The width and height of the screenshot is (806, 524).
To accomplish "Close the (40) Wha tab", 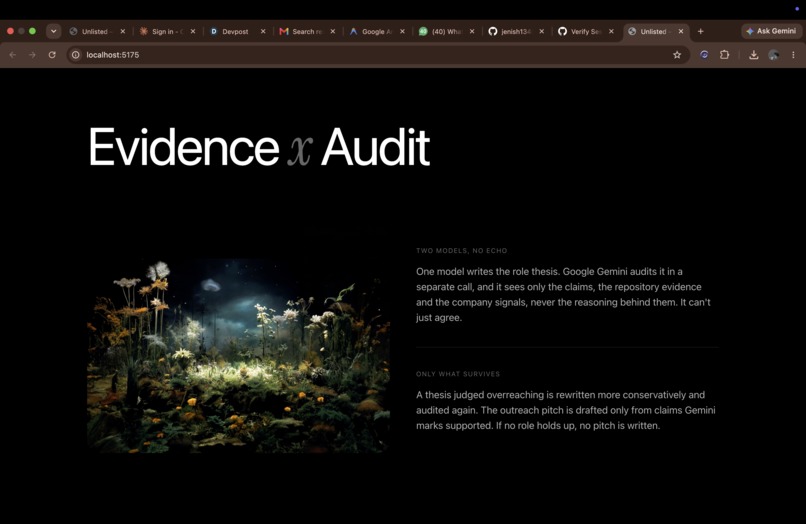I will (472, 31).
